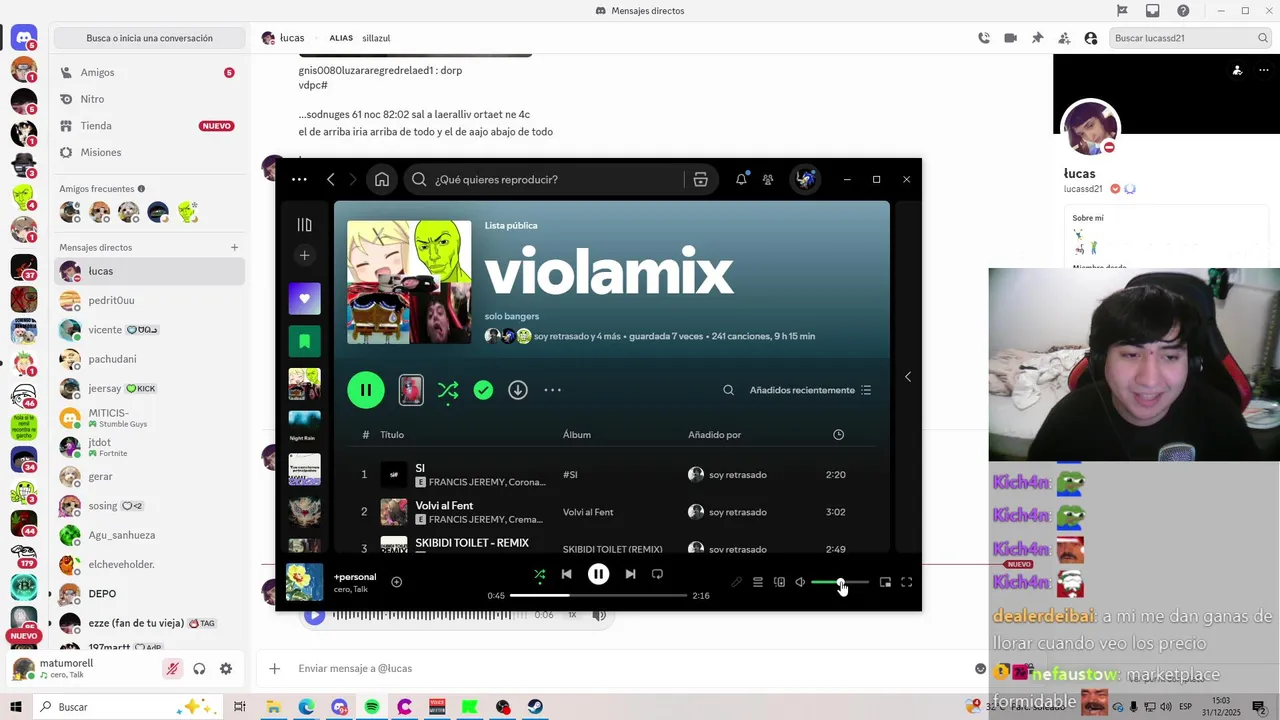Mute Spotify volume speaker icon
Screen dimensions: 1280x720
(x=800, y=582)
